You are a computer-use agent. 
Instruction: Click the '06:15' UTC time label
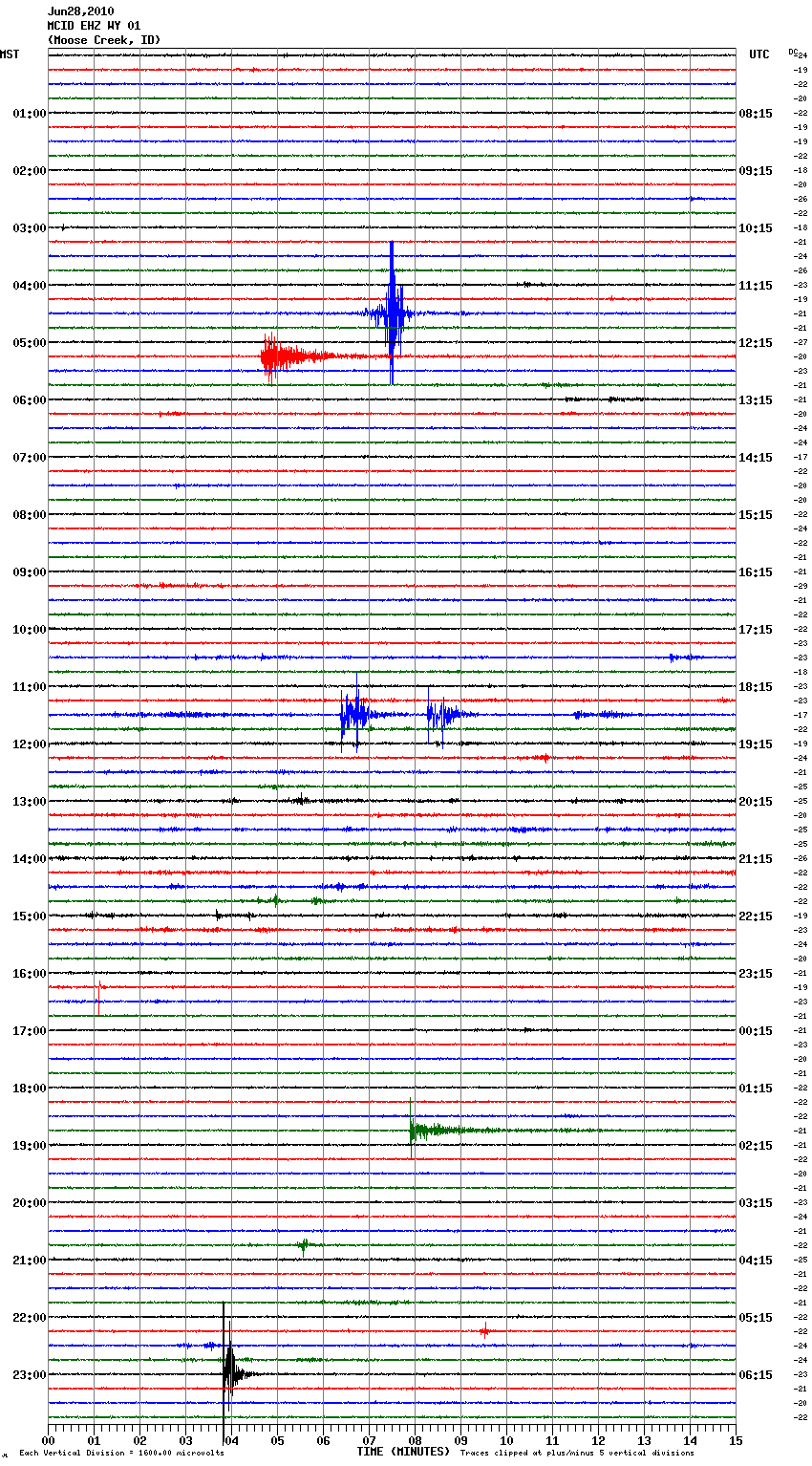[756, 1375]
